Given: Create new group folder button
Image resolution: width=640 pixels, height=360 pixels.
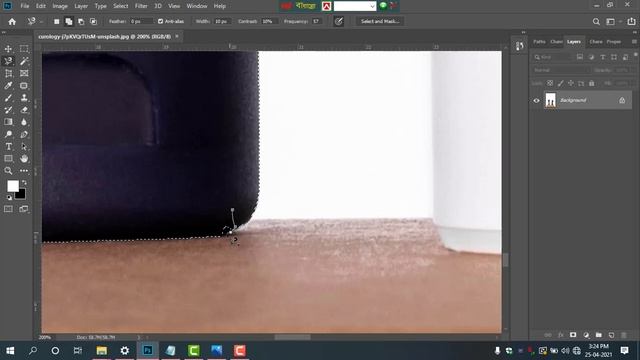Looking at the screenshot, I should coord(598,335).
